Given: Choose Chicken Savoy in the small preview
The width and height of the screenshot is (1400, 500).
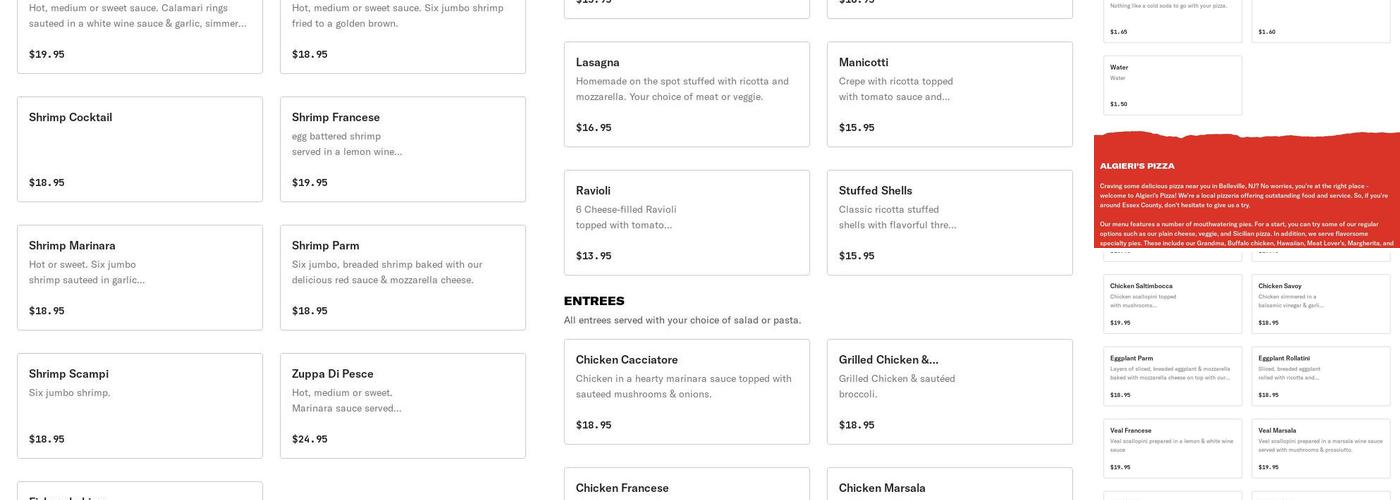Looking at the screenshot, I should 1320,304.
